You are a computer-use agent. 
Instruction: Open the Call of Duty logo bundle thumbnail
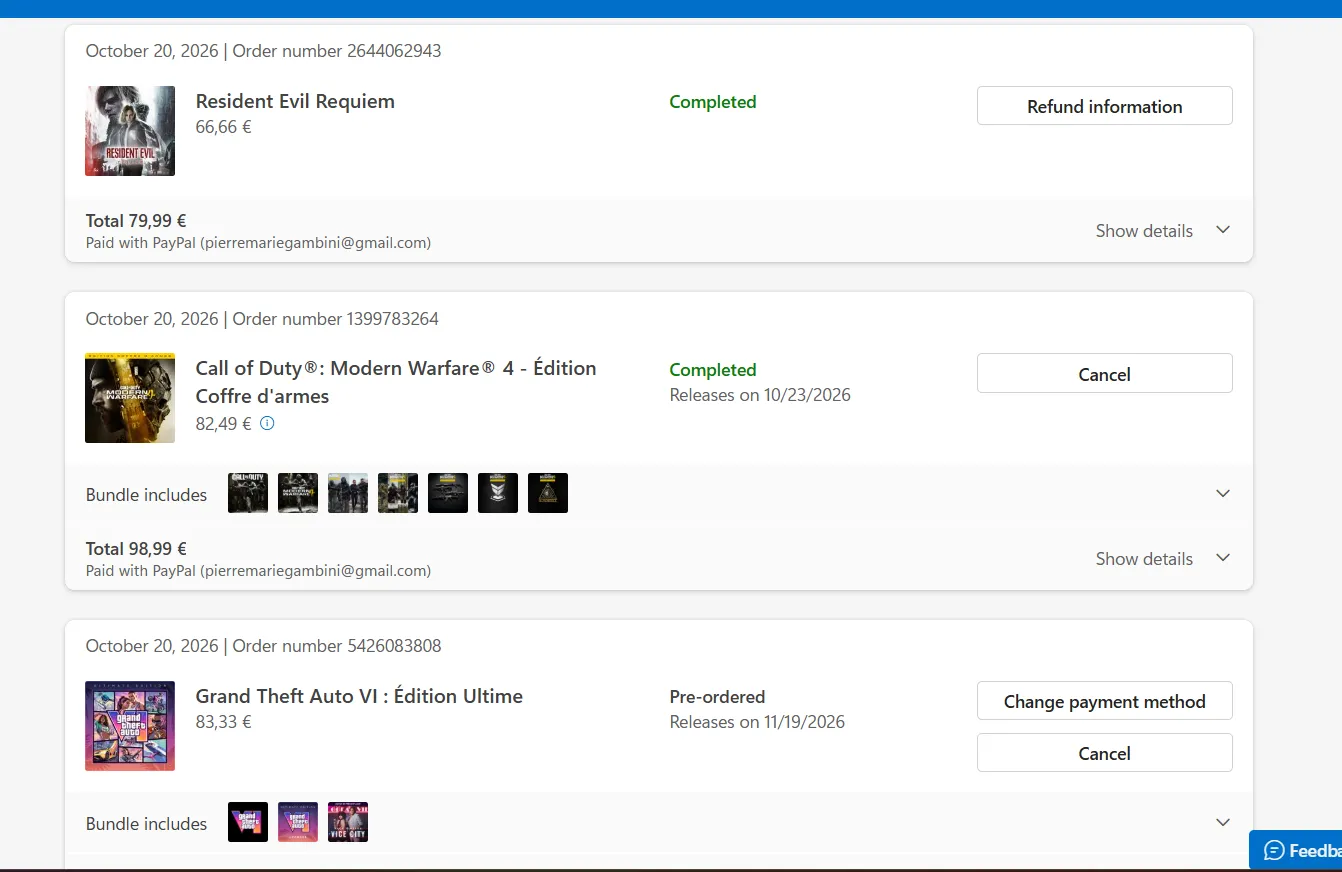click(248, 493)
